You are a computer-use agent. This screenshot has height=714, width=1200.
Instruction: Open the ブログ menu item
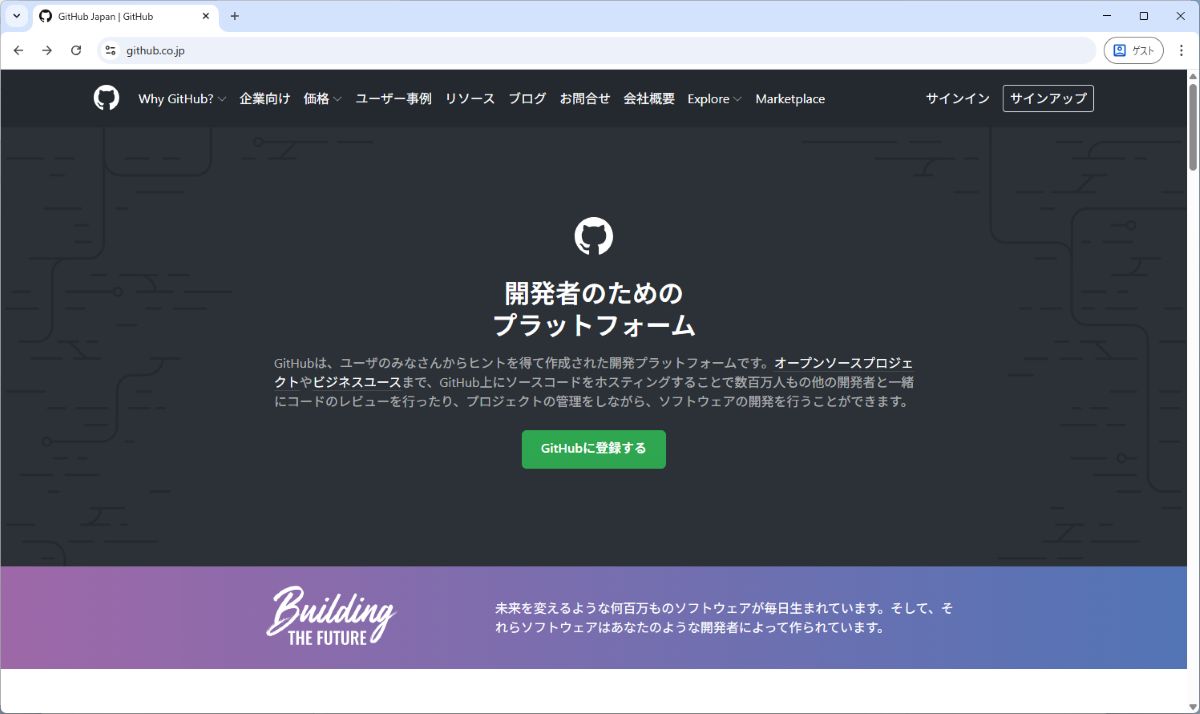point(527,99)
